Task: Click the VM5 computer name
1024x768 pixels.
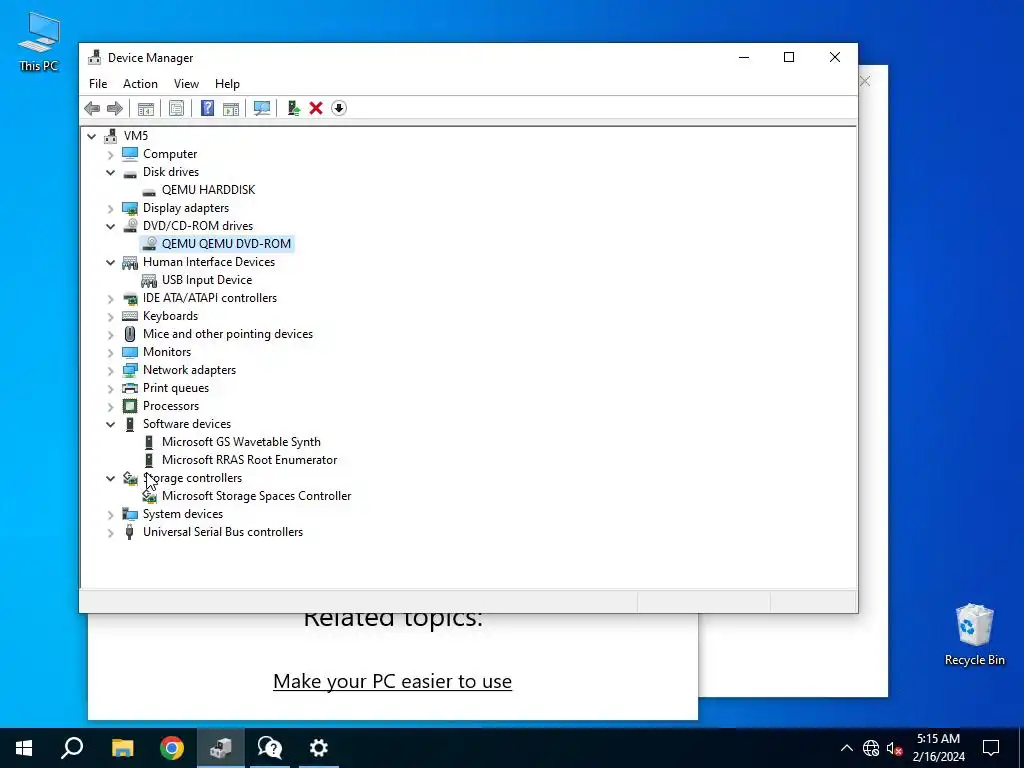Action: point(136,136)
